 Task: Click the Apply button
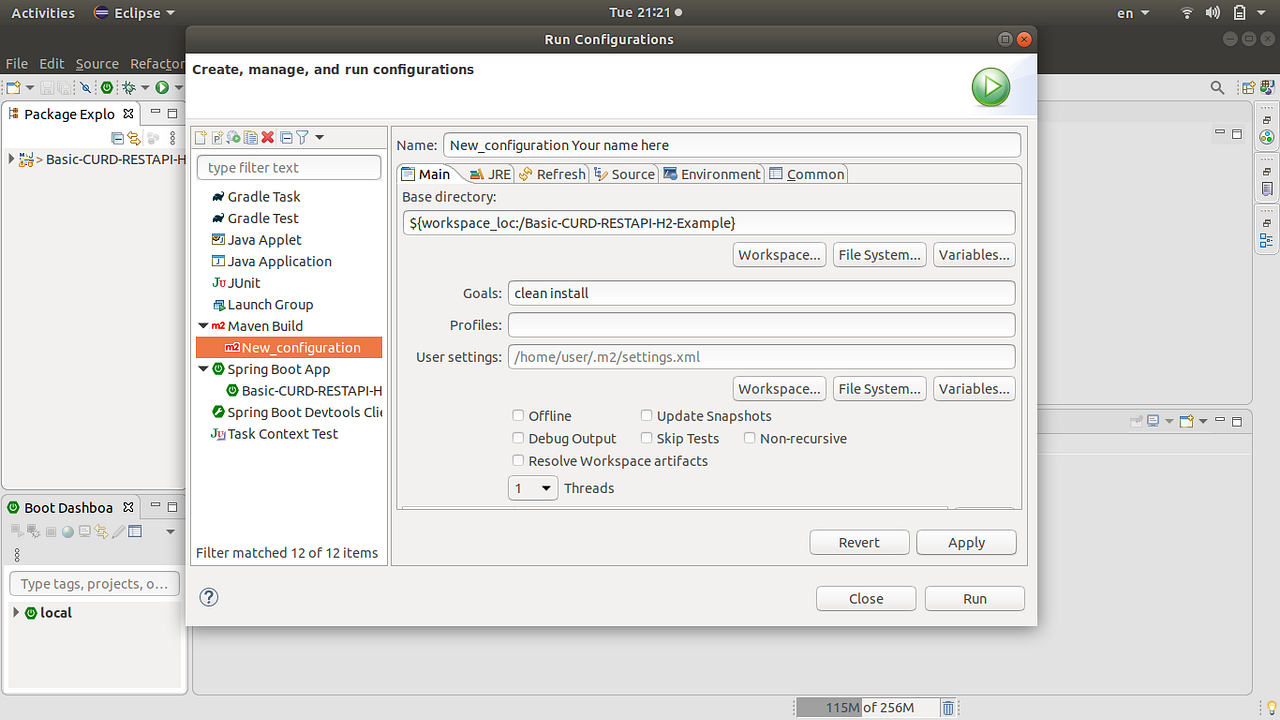pyautogui.click(x=967, y=542)
